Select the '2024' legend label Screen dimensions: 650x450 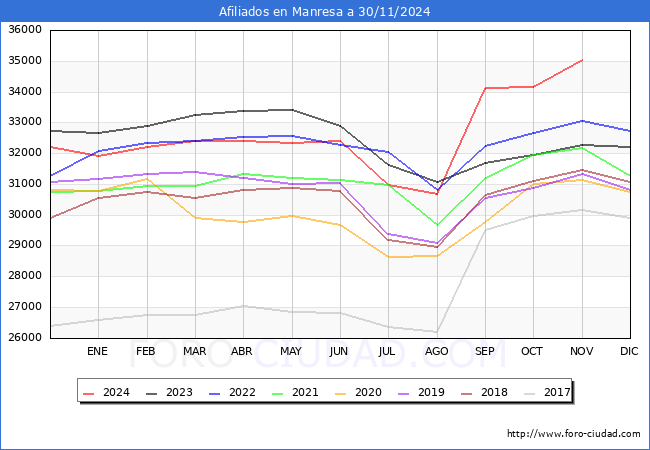coord(116,392)
